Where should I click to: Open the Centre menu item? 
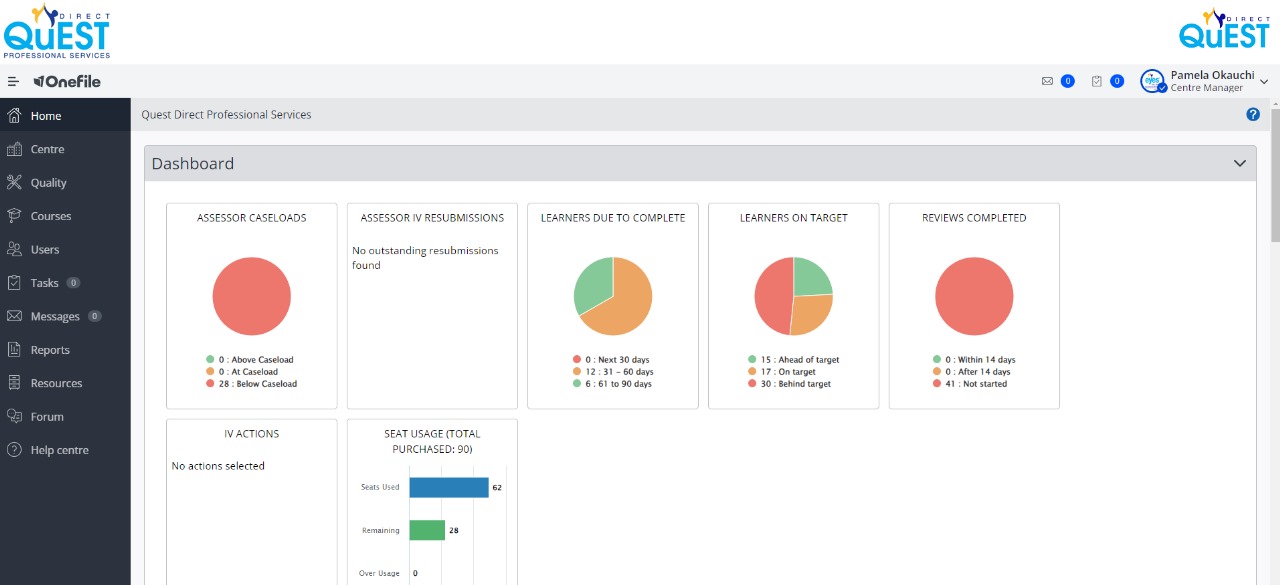tap(65, 149)
